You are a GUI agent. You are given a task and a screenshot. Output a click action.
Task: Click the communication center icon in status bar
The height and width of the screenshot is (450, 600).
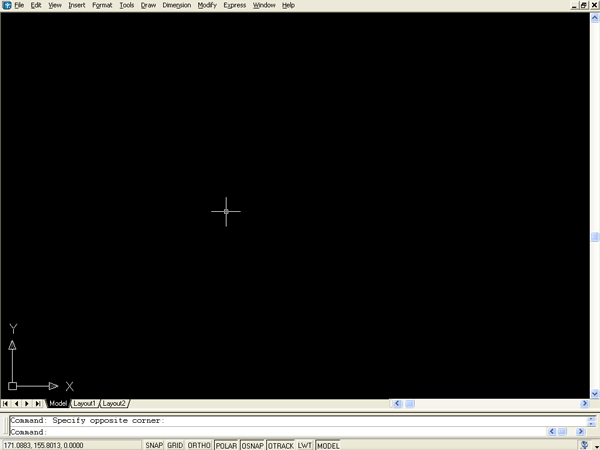(x=582, y=444)
